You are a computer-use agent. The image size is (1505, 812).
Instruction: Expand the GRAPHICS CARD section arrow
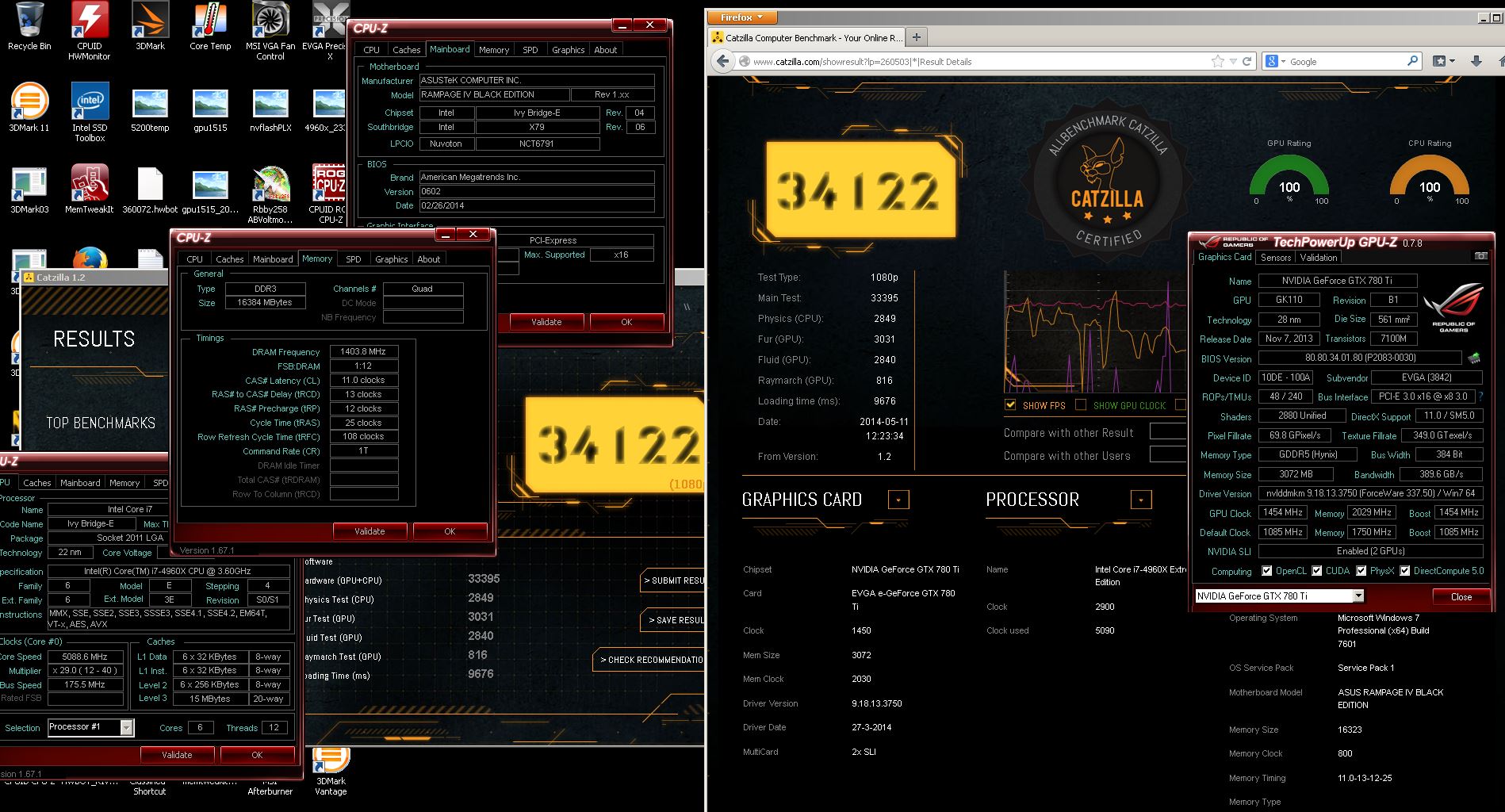click(898, 500)
